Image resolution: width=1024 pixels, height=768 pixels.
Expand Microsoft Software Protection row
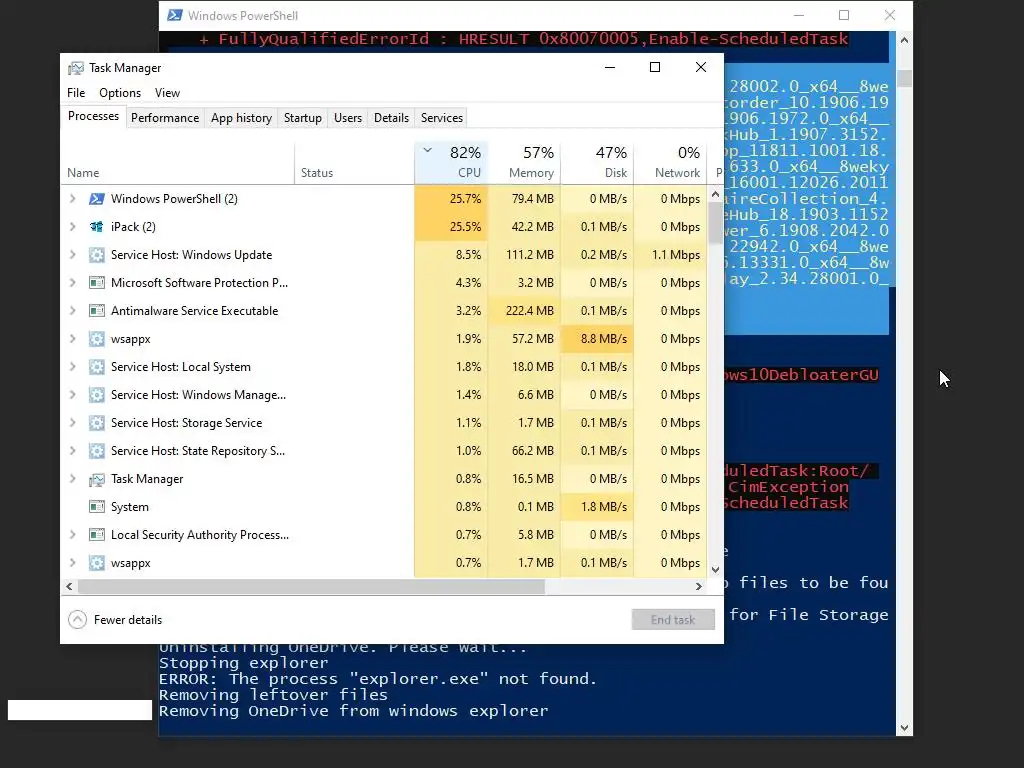pos(72,283)
